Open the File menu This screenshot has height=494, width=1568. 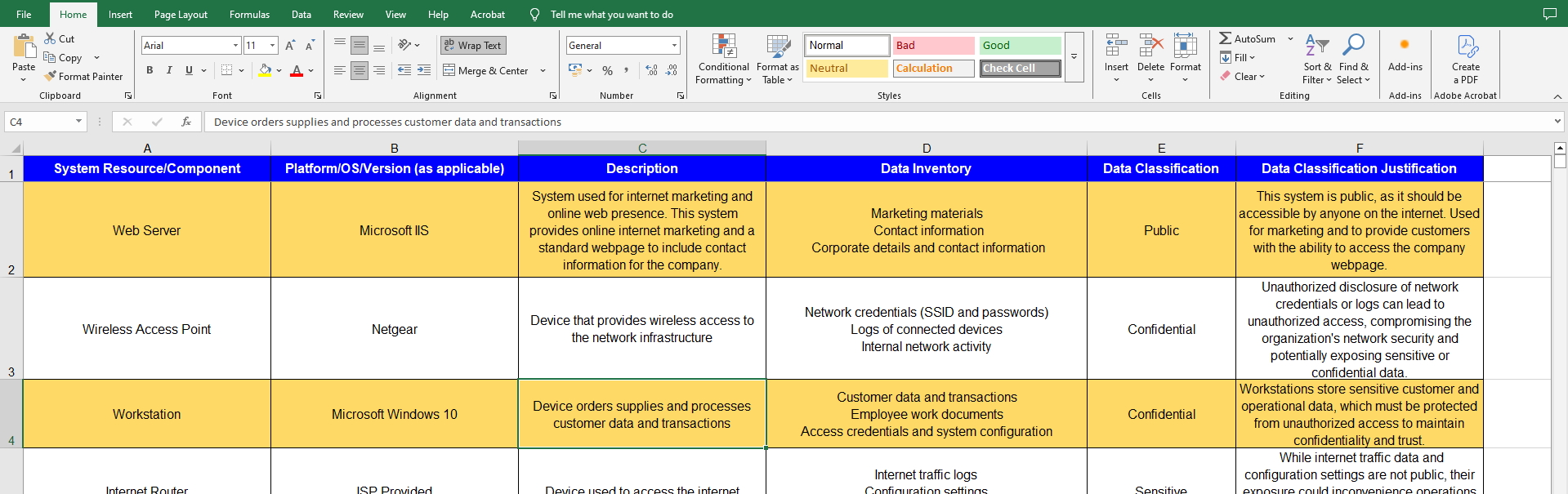point(24,14)
